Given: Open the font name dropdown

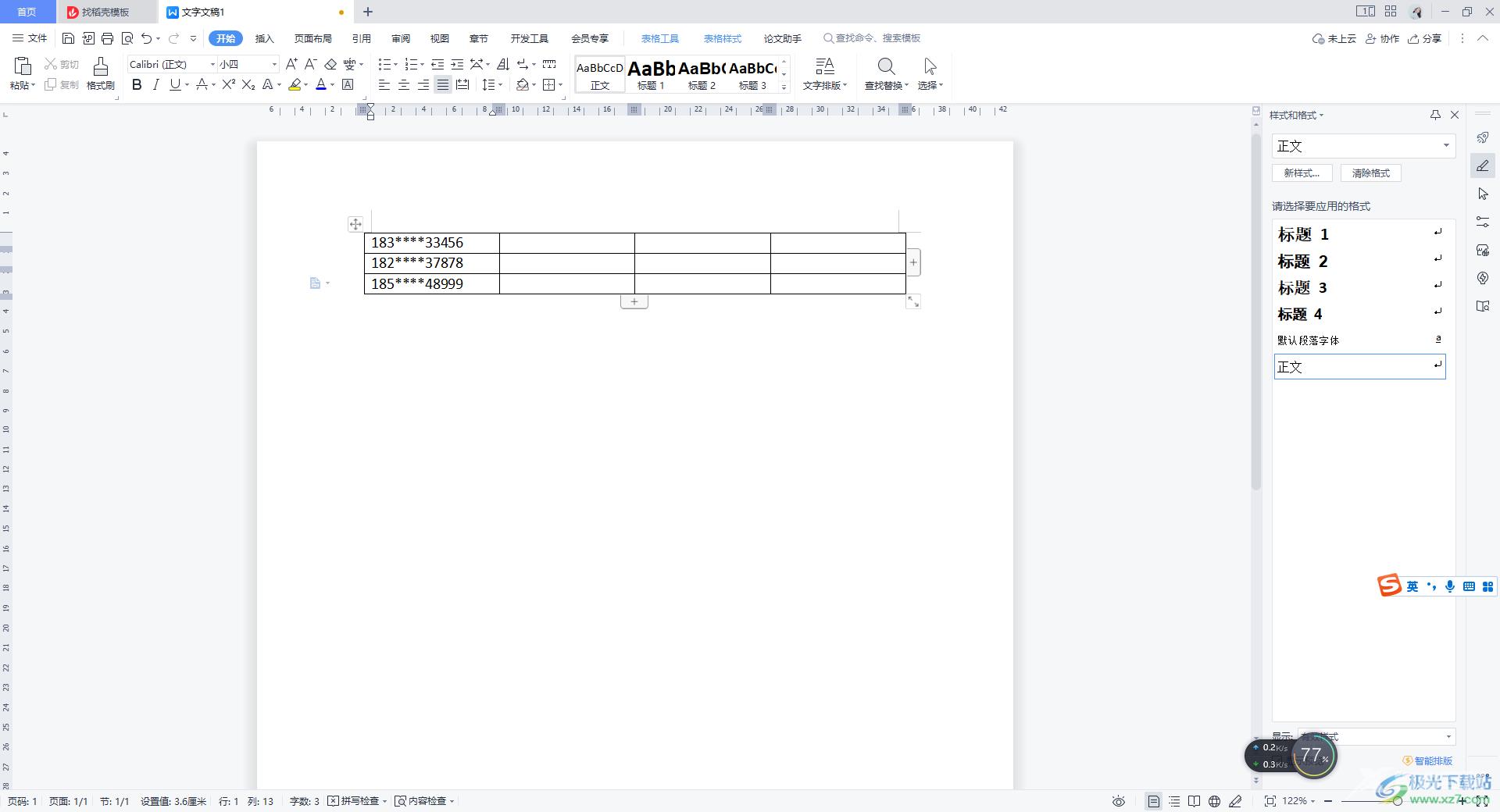Looking at the screenshot, I should (x=212, y=64).
